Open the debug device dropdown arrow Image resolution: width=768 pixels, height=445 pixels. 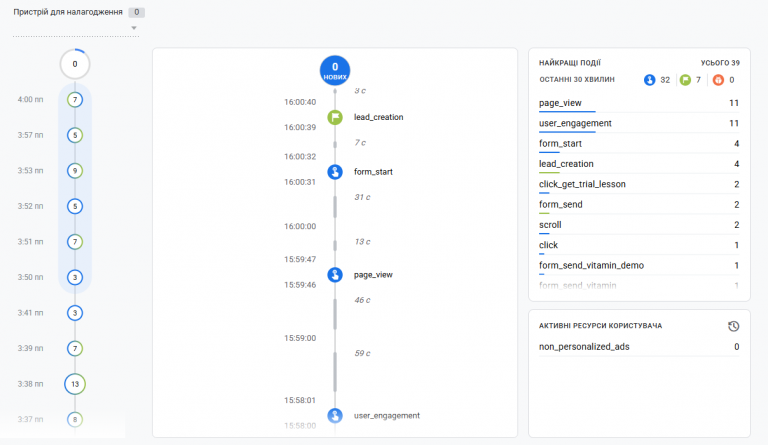coord(134,28)
